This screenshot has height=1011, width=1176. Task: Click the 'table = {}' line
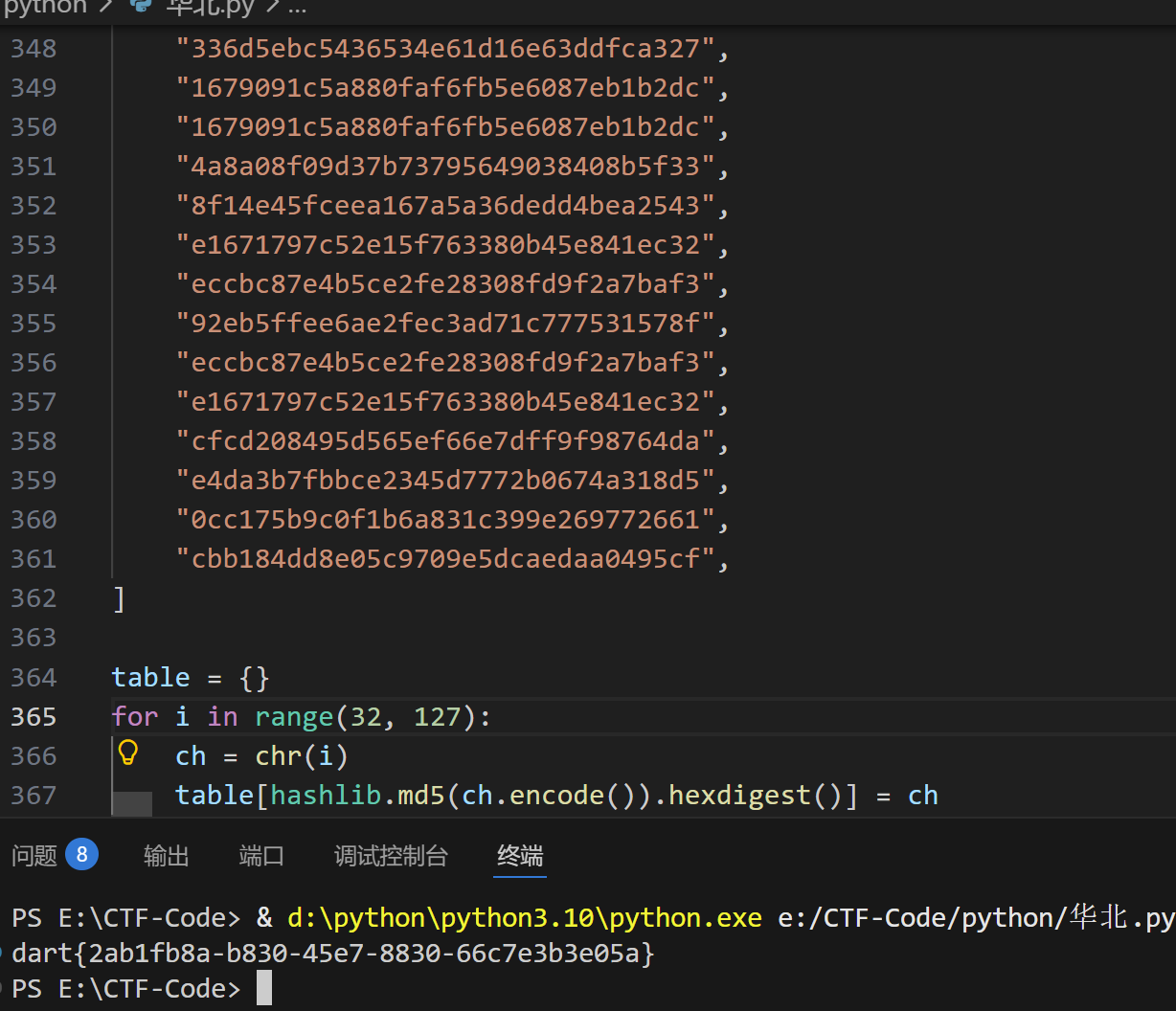click(191, 677)
